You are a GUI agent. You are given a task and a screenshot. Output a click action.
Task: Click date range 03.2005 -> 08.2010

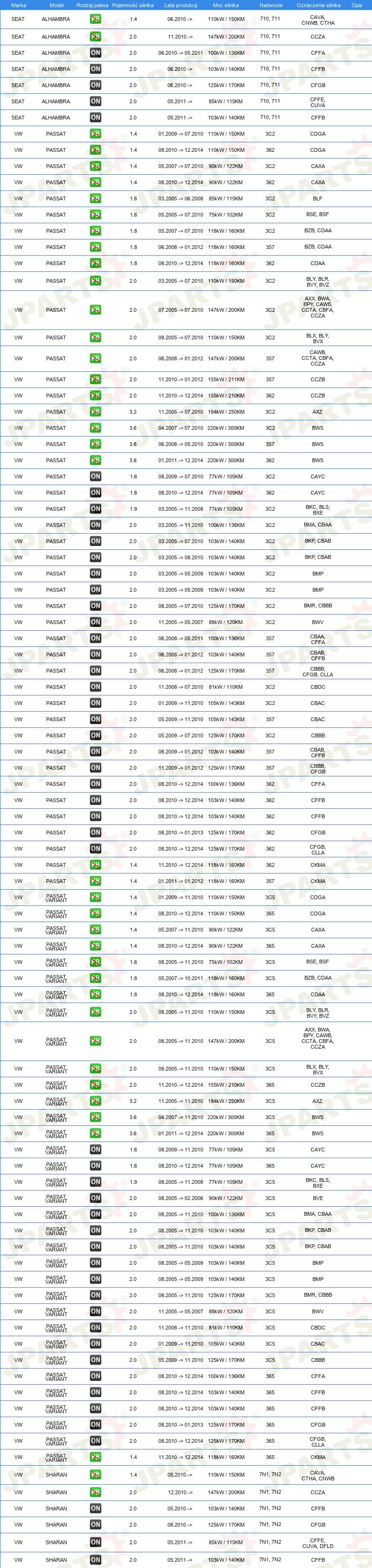pos(181,557)
